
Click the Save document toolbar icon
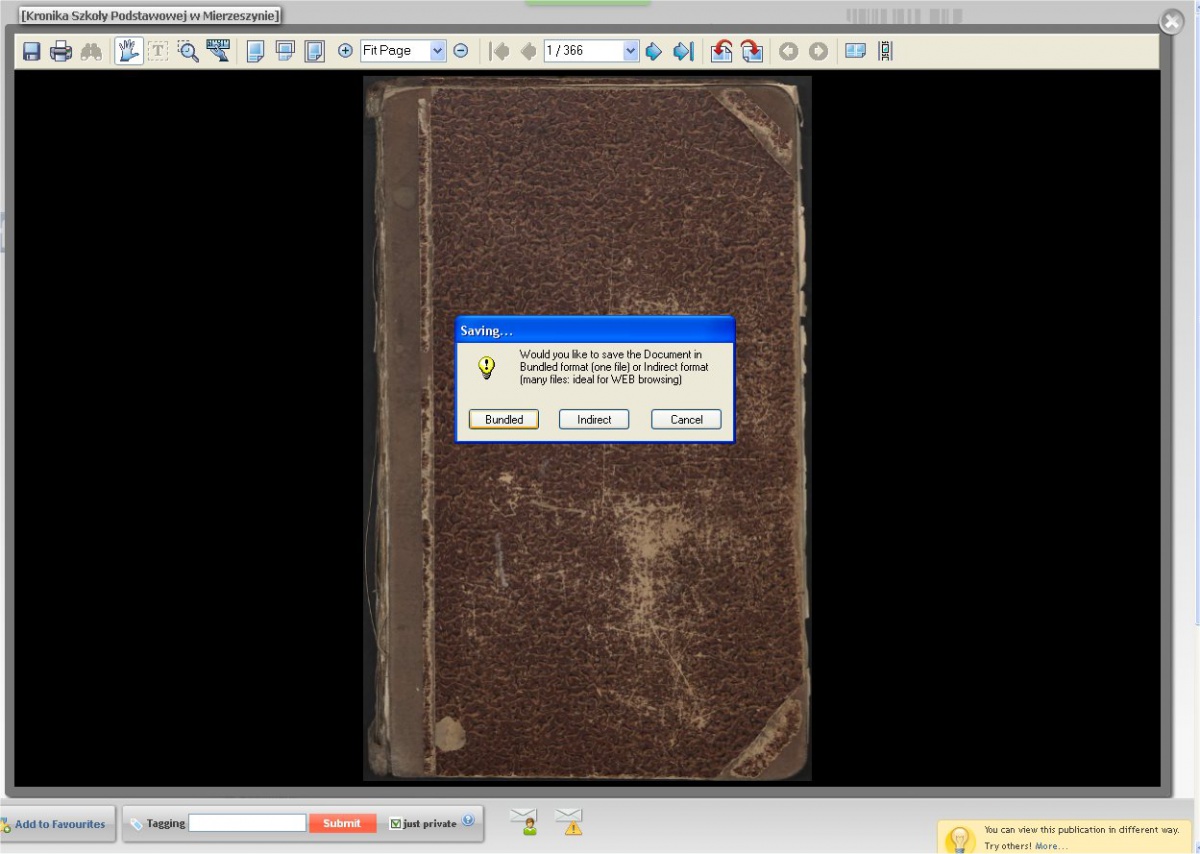[x=32, y=51]
